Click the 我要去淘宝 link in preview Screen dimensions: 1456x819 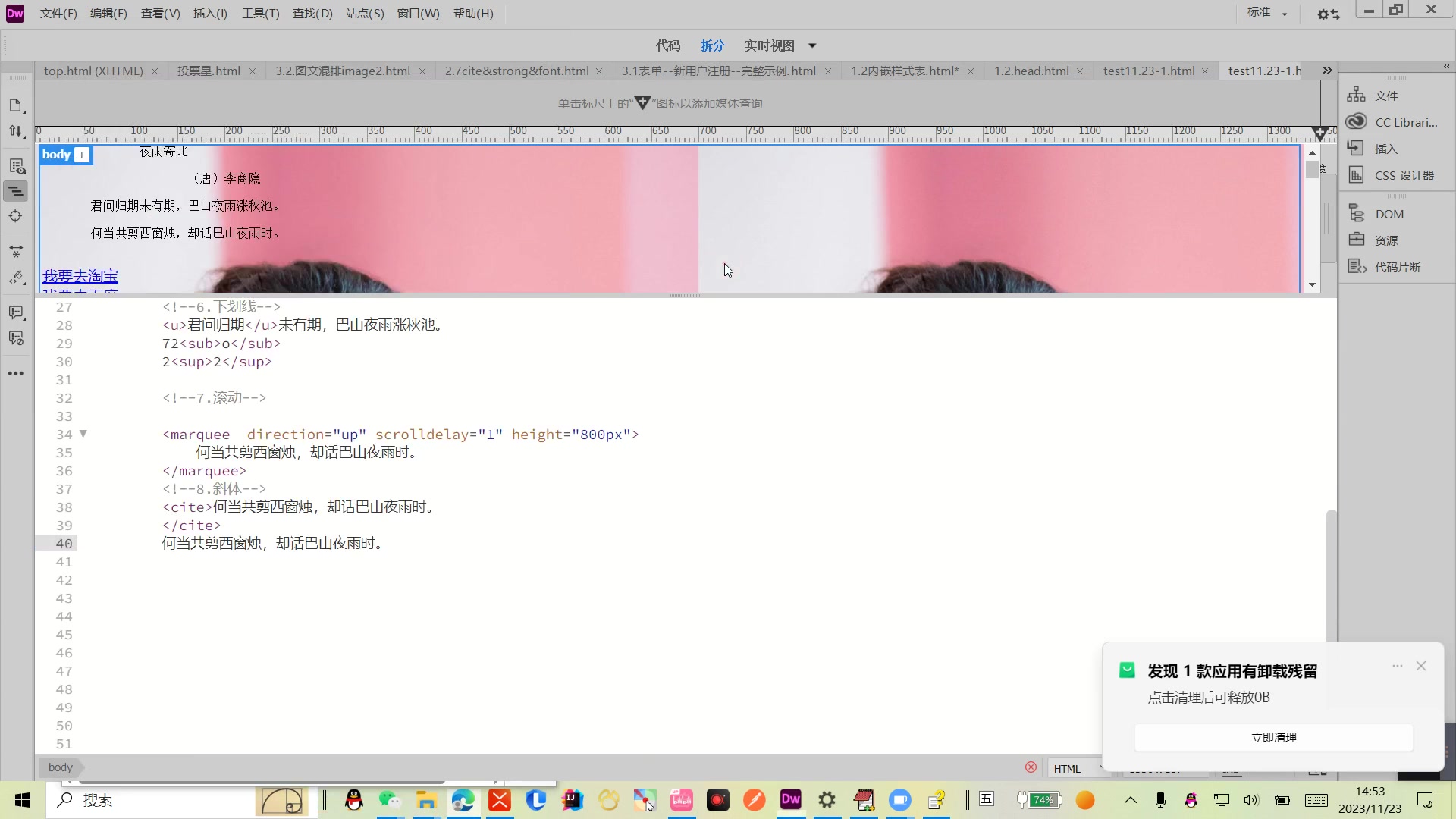80,275
